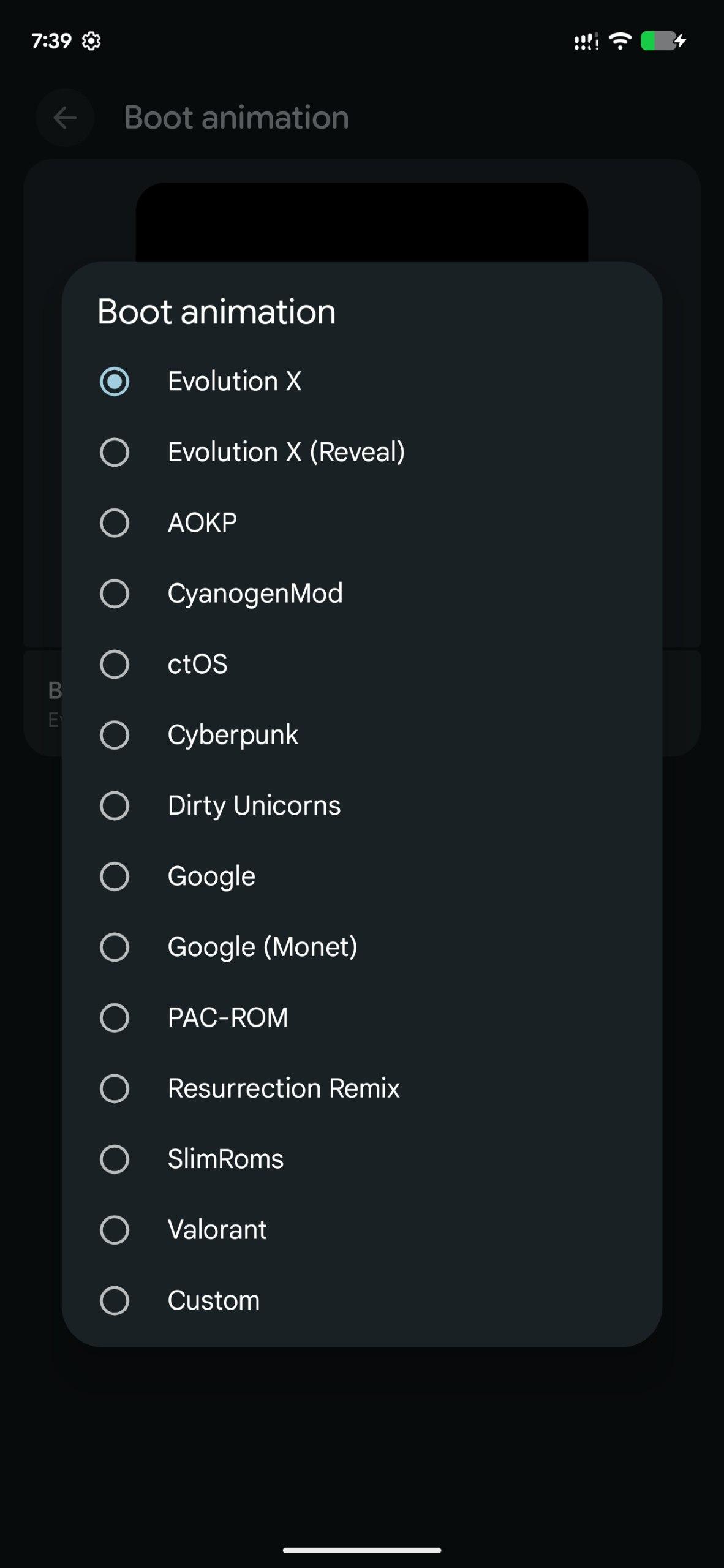
Task: Pick the Google boot animation
Action: click(115, 876)
